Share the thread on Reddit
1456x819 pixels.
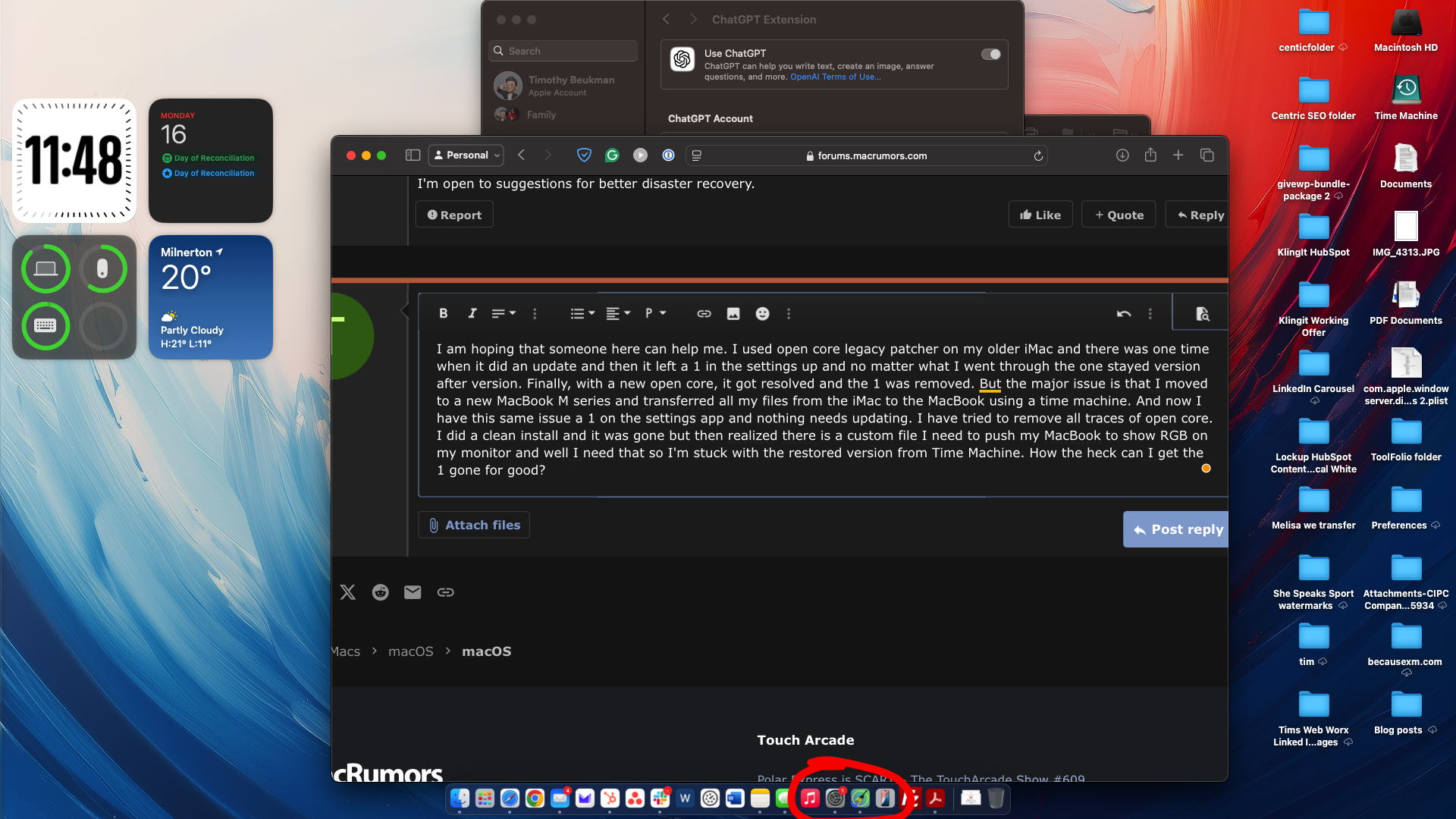tap(380, 592)
